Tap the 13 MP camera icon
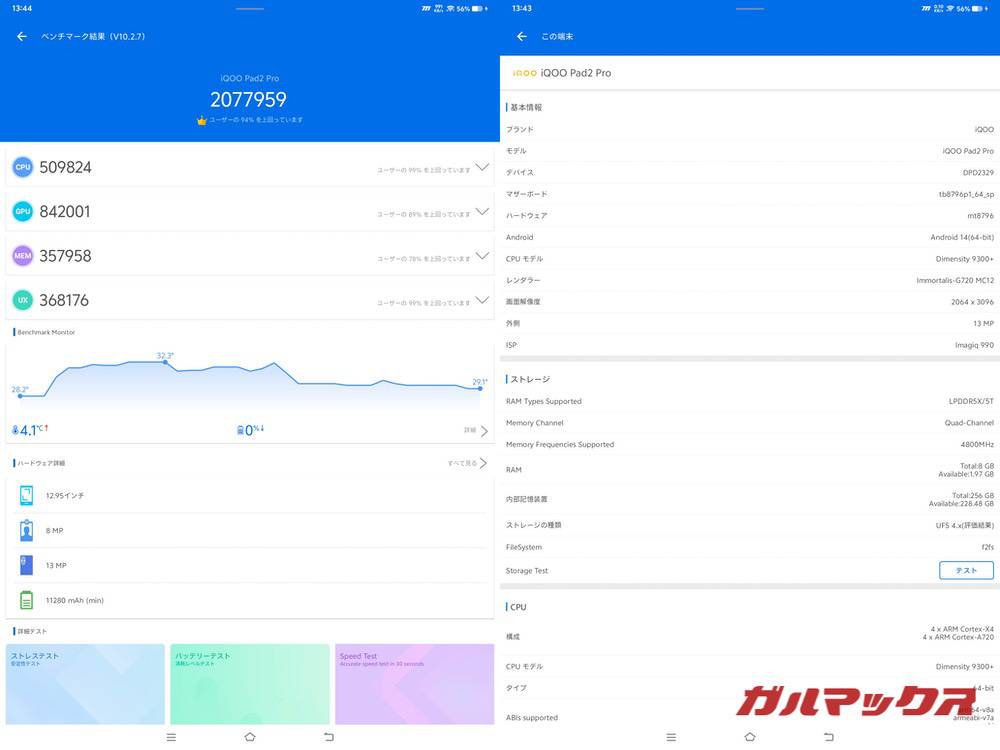This screenshot has height=750, width=1000. tap(27, 565)
